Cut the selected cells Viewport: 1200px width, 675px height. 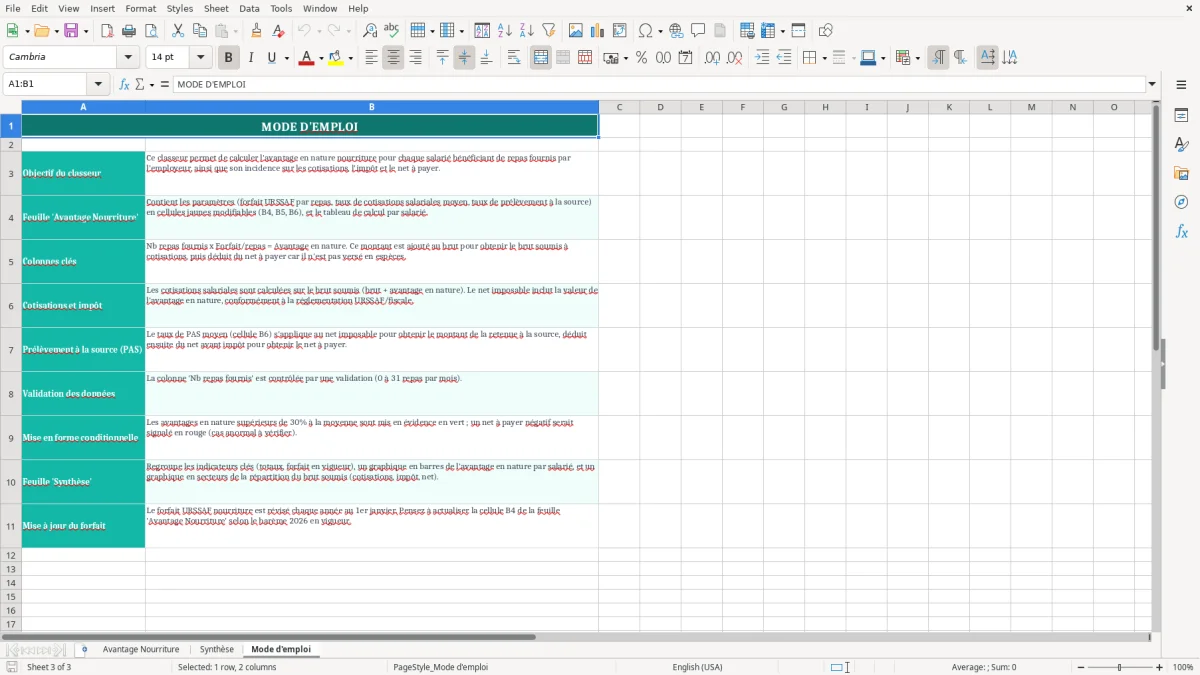point(178,31)
